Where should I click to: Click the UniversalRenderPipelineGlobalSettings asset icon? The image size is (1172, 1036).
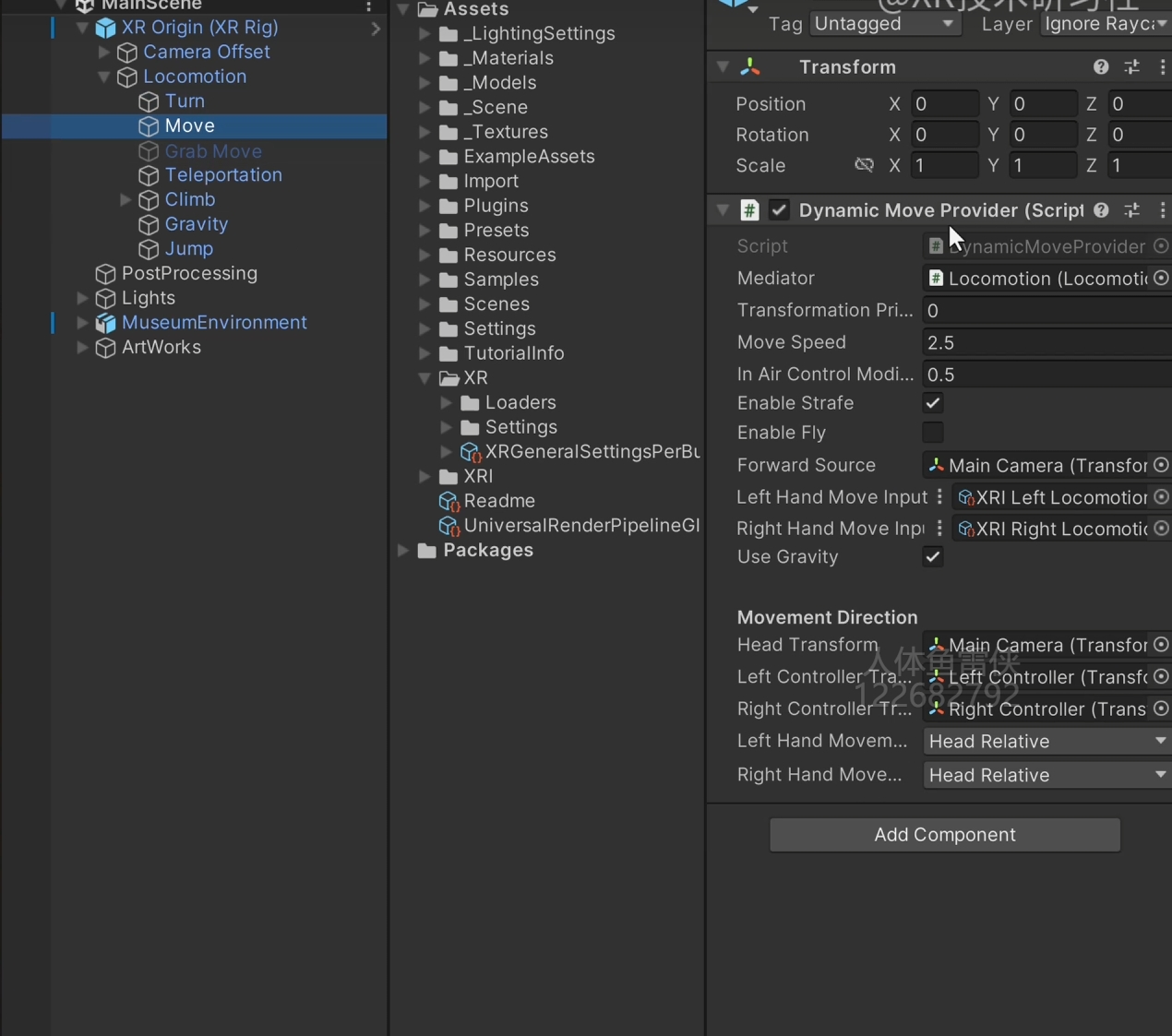448,526
